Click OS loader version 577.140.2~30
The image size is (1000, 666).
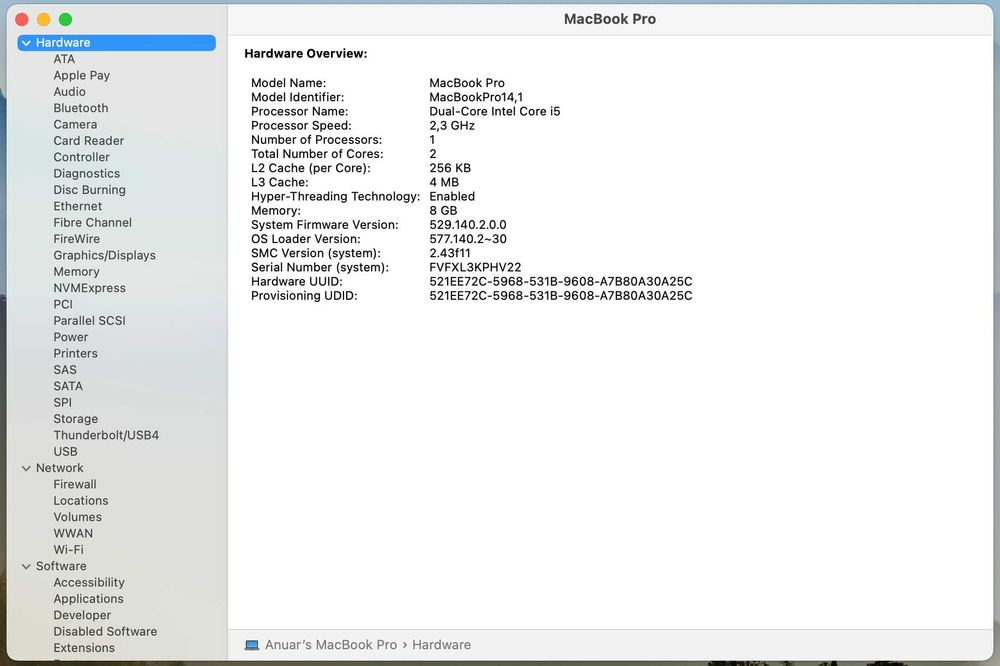[467, 239]
